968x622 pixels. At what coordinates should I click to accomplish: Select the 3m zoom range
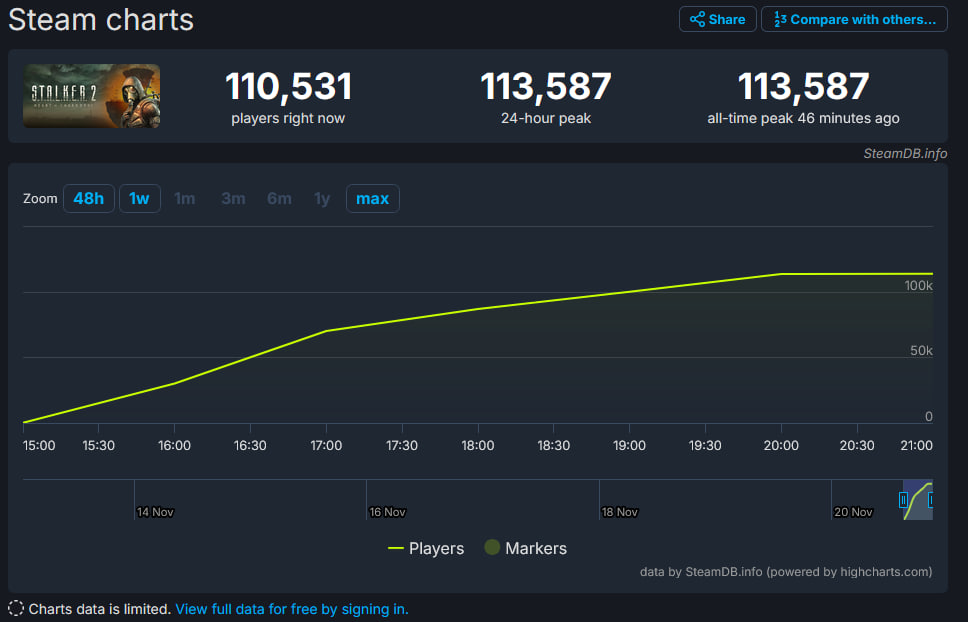click(x=233, y=199)
